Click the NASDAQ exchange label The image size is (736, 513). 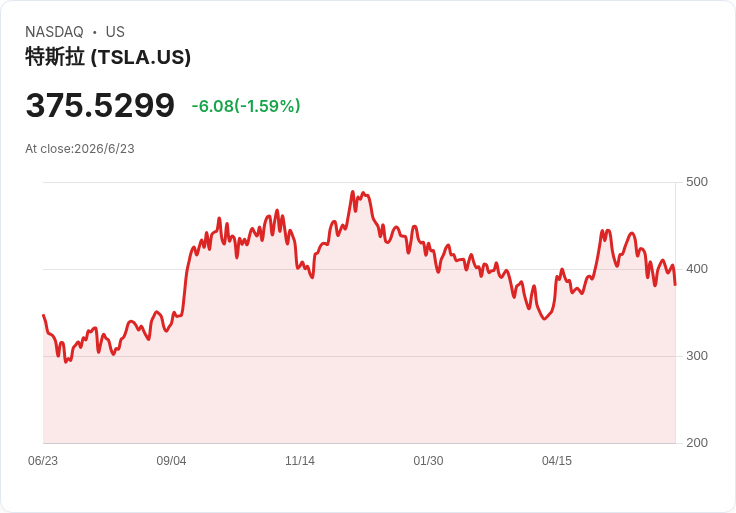pyautogui.click(x=54, y=32)
